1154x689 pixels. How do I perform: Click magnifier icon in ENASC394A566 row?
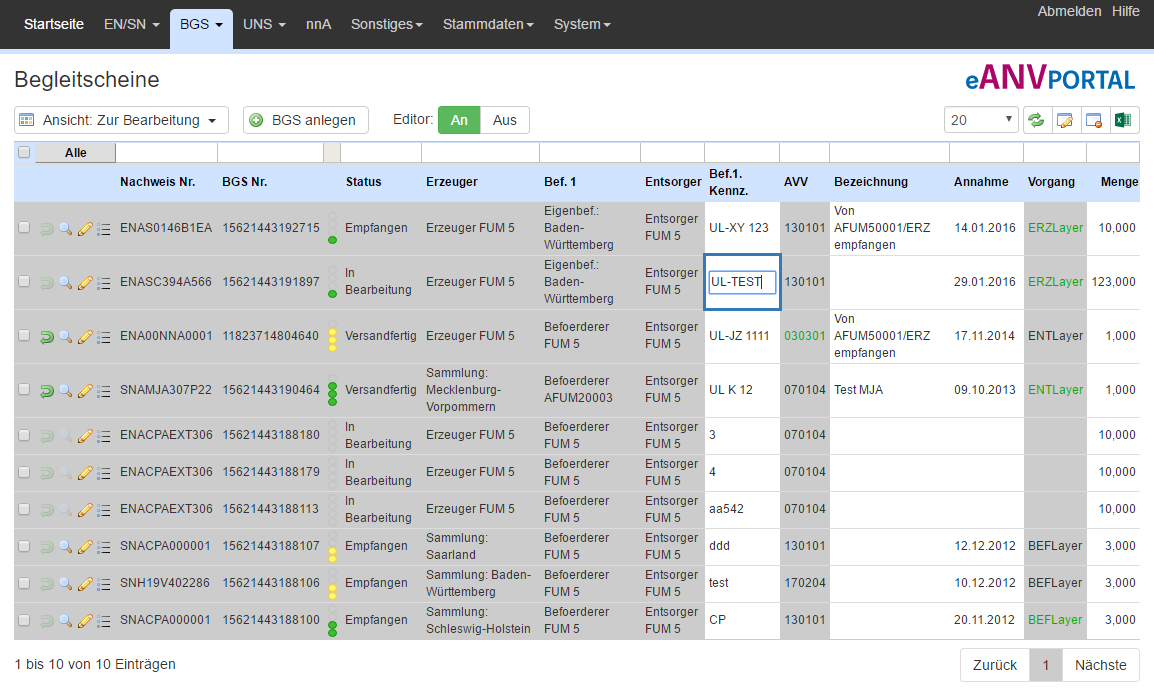pyautogui.click(x=66, y=283)
